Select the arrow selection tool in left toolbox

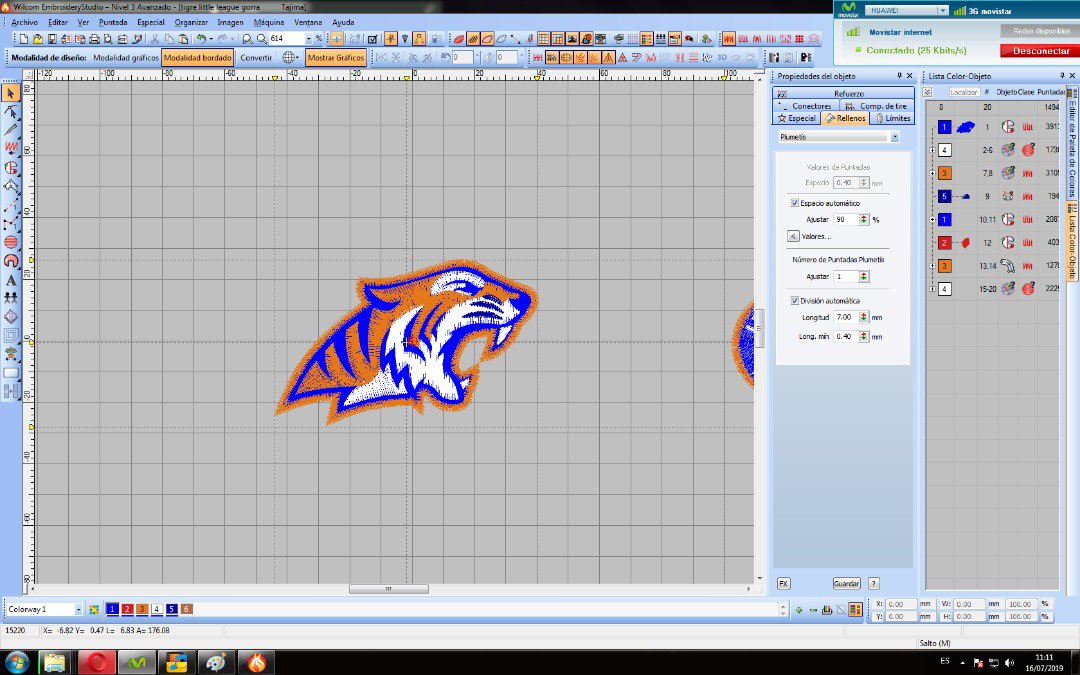coord(11,93)
